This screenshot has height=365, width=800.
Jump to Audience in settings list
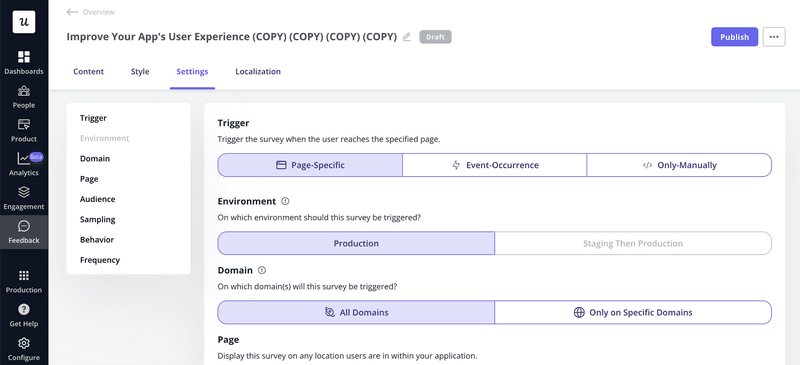97,199
